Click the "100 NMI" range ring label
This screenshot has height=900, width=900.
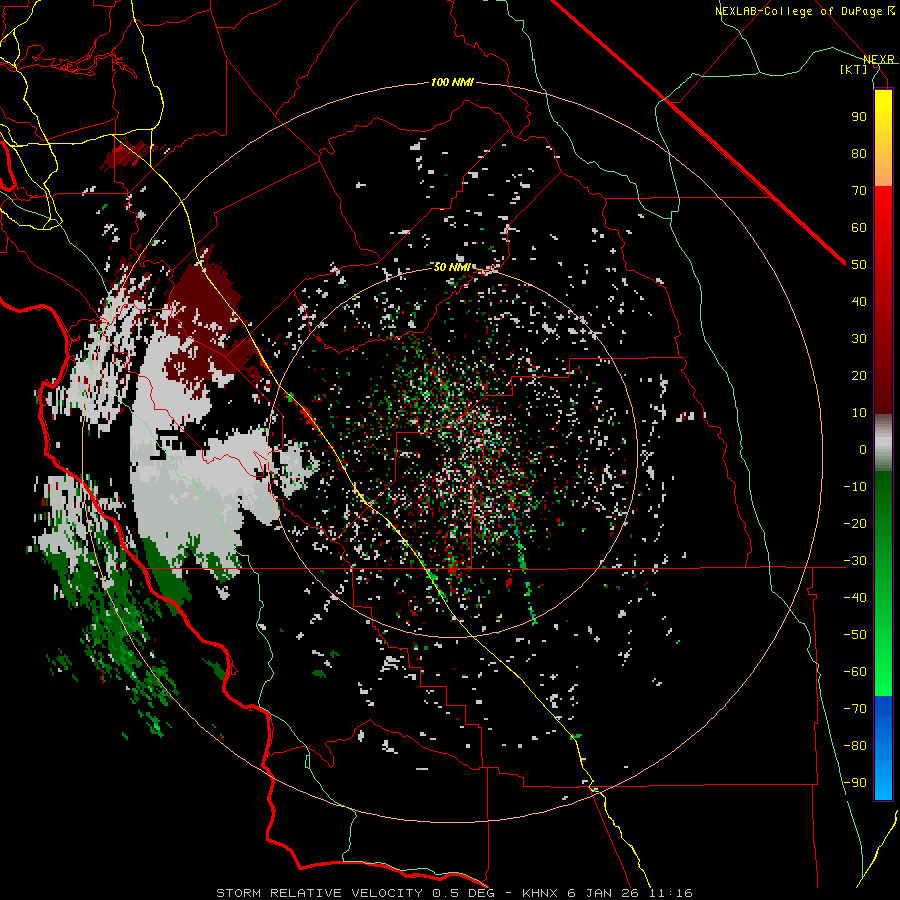pyautogui.click(x=452, y=83)
